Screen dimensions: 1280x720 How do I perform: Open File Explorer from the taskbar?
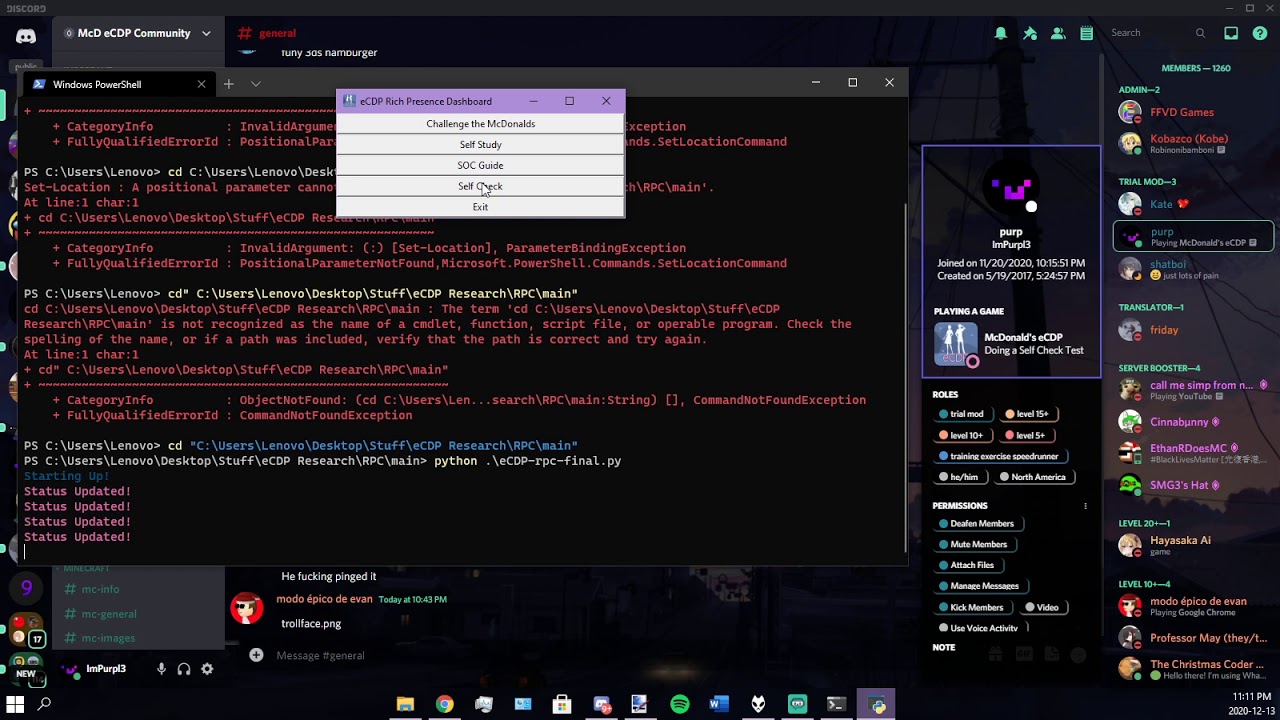coord(405,704)
